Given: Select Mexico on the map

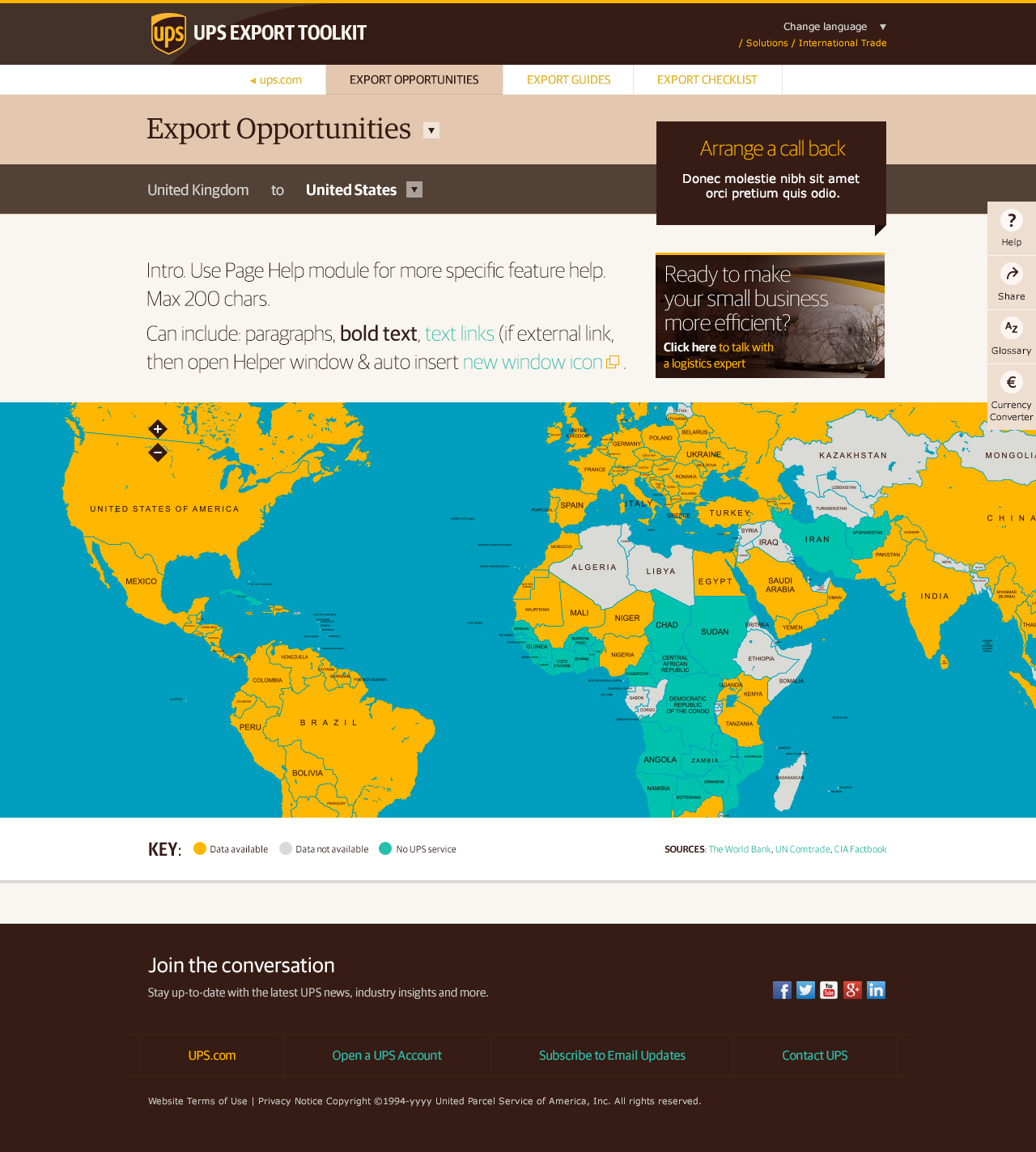Looking at the screenshot, I should (141, 581).
